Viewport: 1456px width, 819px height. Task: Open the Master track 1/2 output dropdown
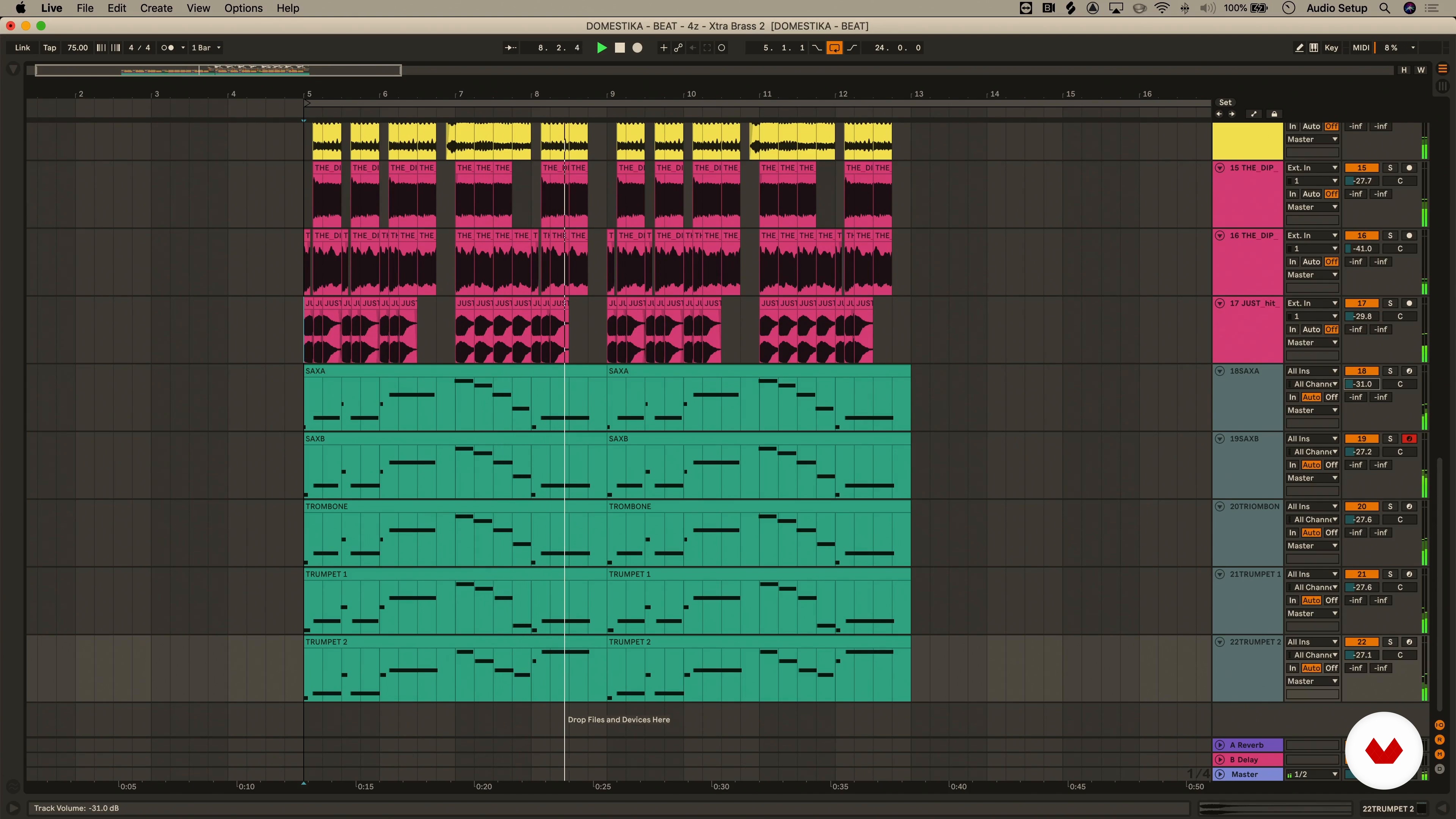(x=1312, y=774)
